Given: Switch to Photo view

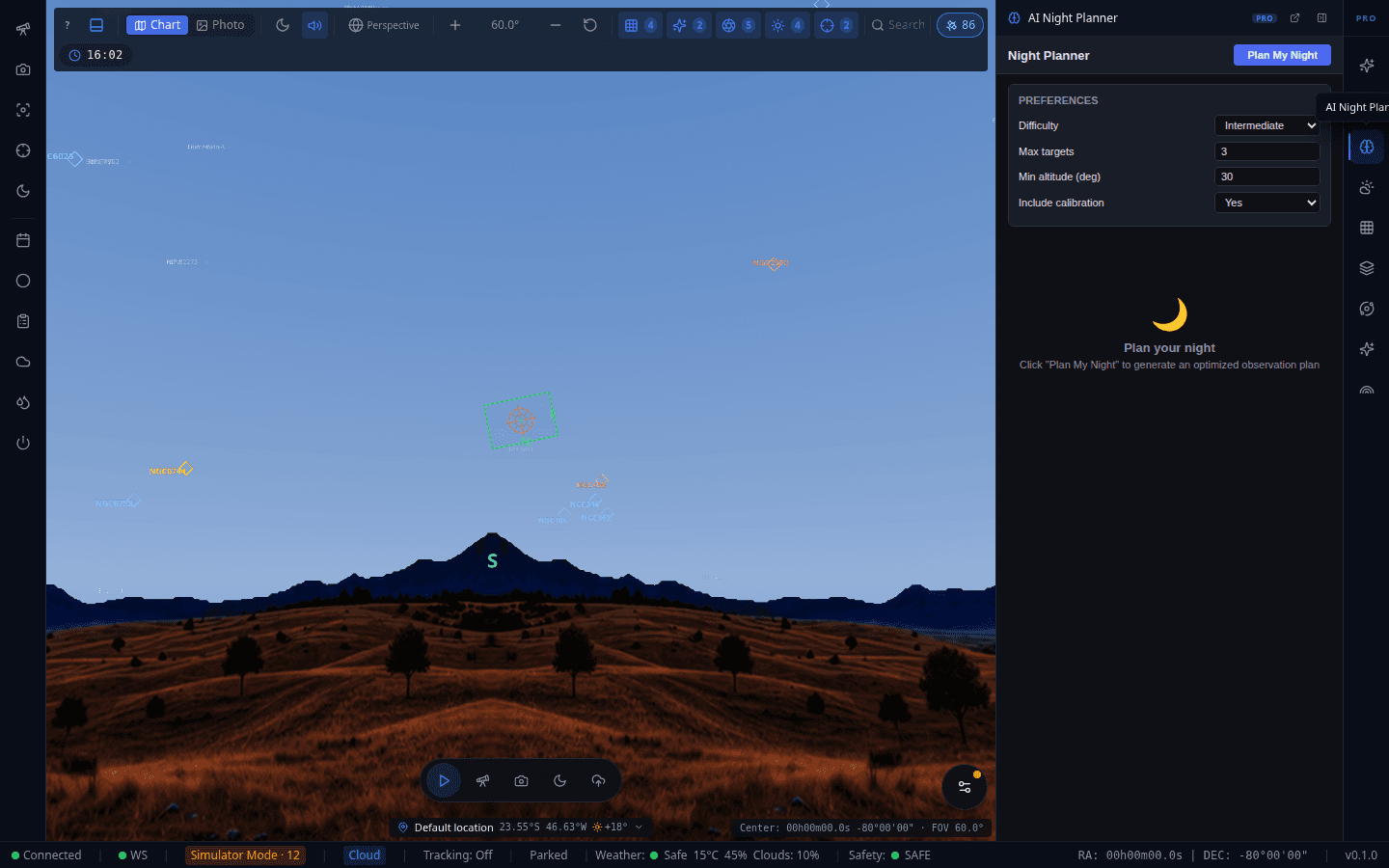Looking at the screenshot, I should coord(221,25).
